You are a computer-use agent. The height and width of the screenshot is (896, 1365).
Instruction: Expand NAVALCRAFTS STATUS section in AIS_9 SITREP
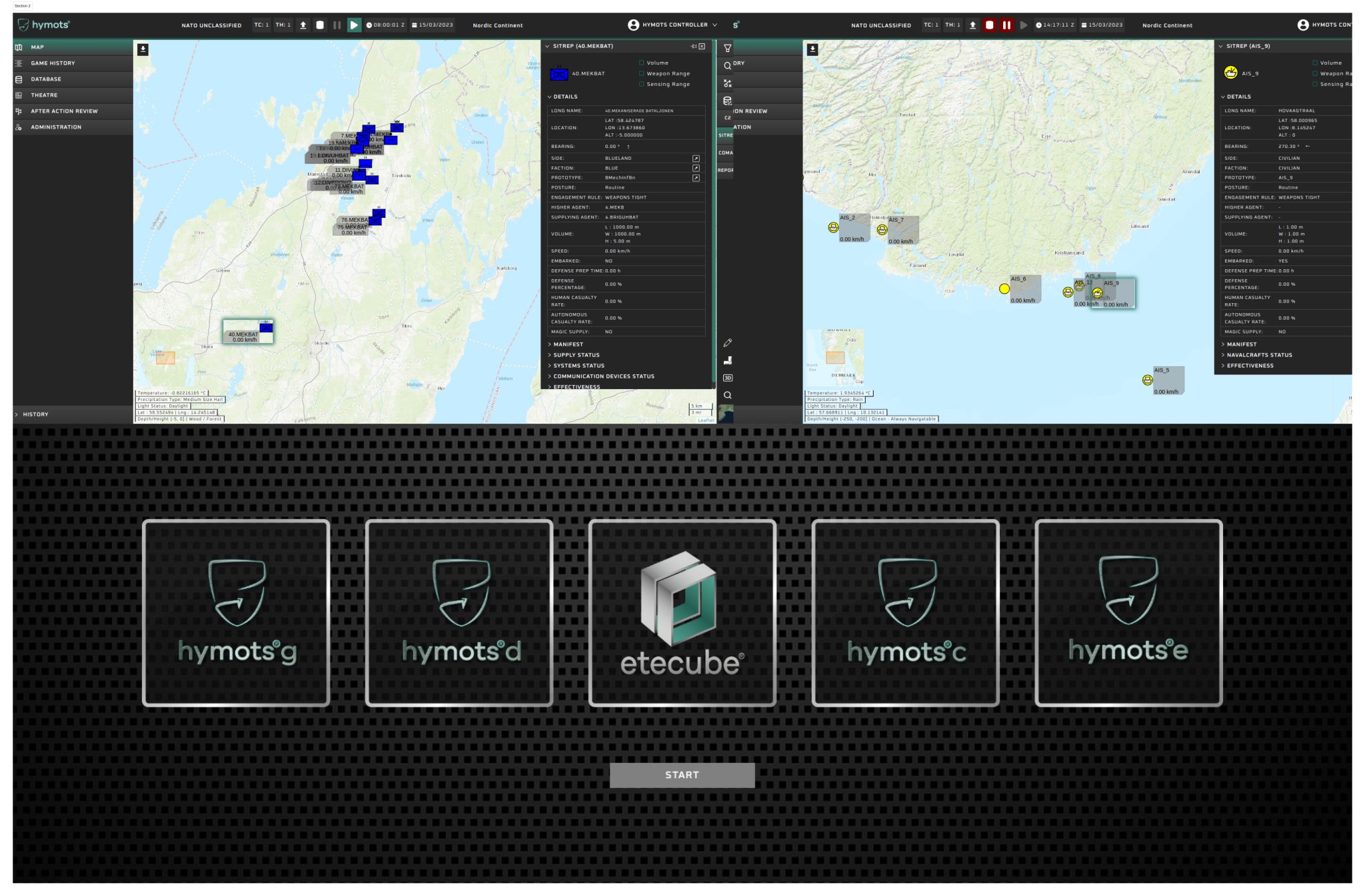(x=1256, y=355)
